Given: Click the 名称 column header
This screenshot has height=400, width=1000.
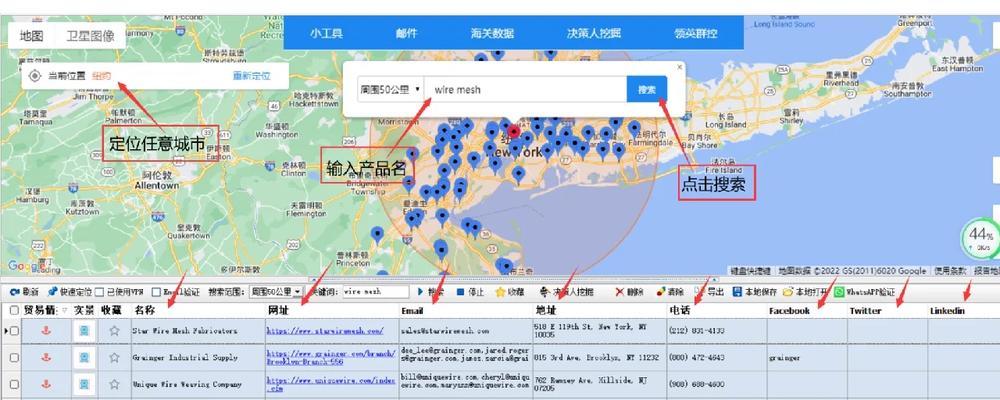Looking at the screenshot, I should [x=198, y=311].
